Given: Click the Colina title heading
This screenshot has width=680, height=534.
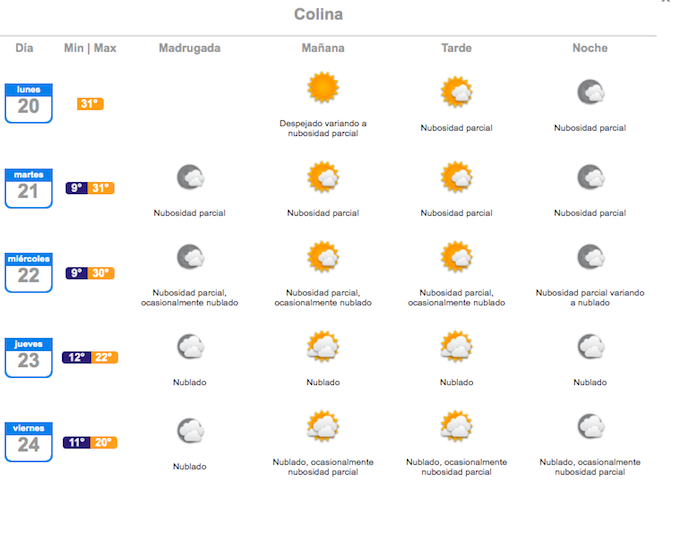Looking at the screenshot, I should pos(318,14).
